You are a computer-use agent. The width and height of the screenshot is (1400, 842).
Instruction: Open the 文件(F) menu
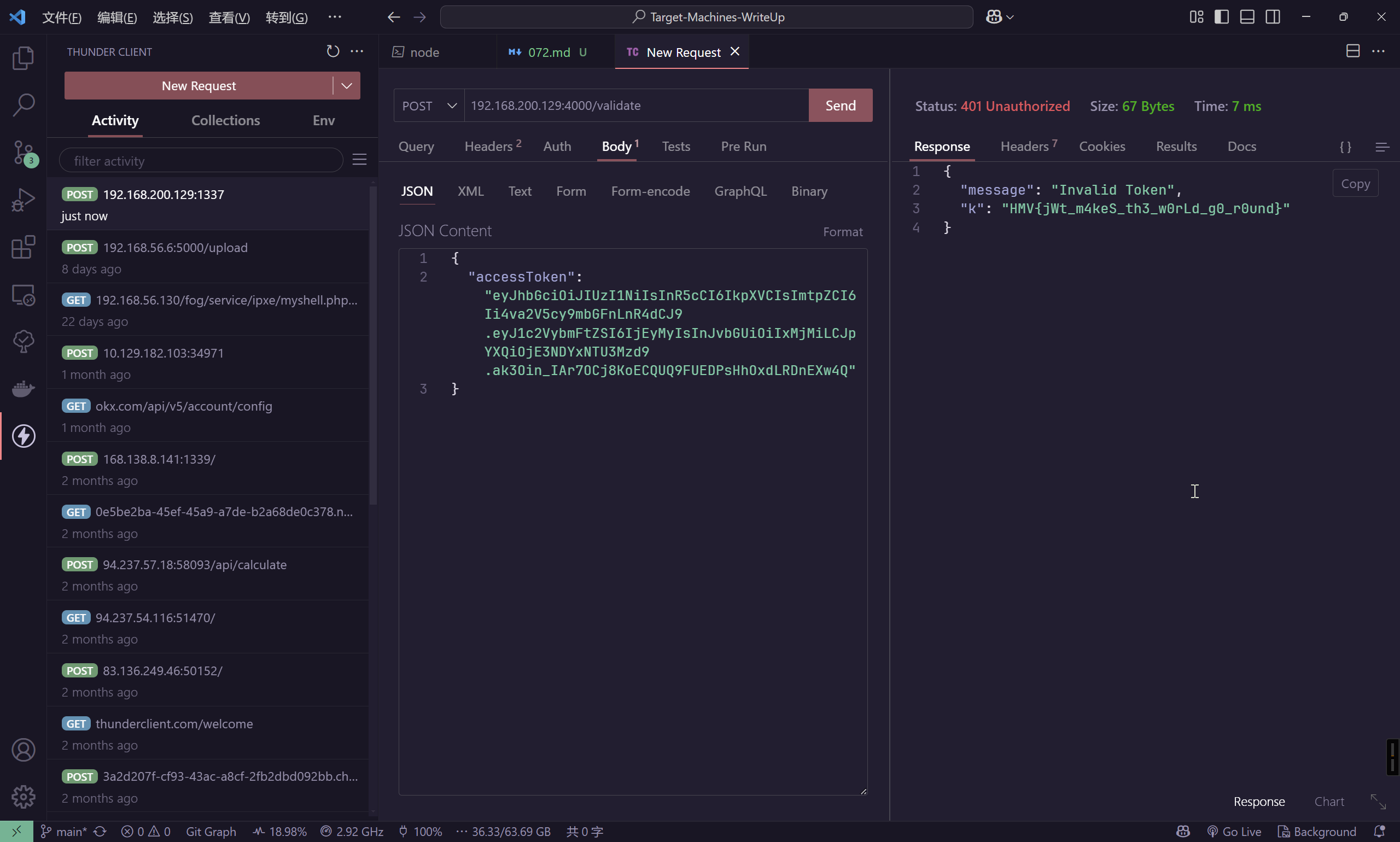[62, 17]
